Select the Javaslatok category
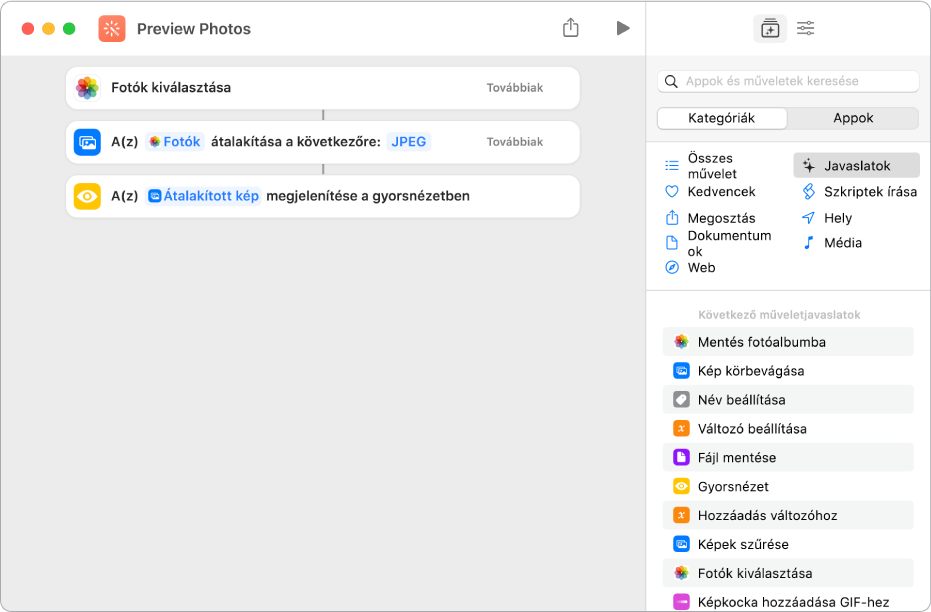Screen dimensions: 931x612 [856, 166]
